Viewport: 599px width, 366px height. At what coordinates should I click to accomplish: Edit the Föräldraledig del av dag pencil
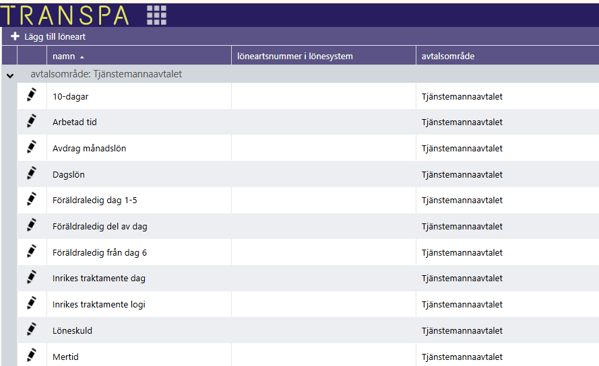point(32,225)
